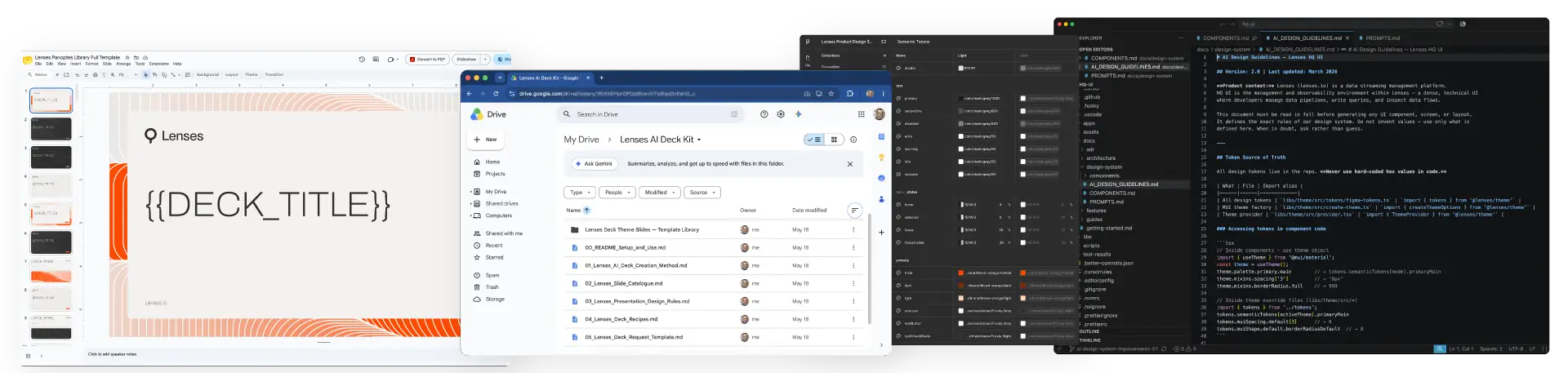
Task: Switch Drive to grid layout
Action: (834, 140)
